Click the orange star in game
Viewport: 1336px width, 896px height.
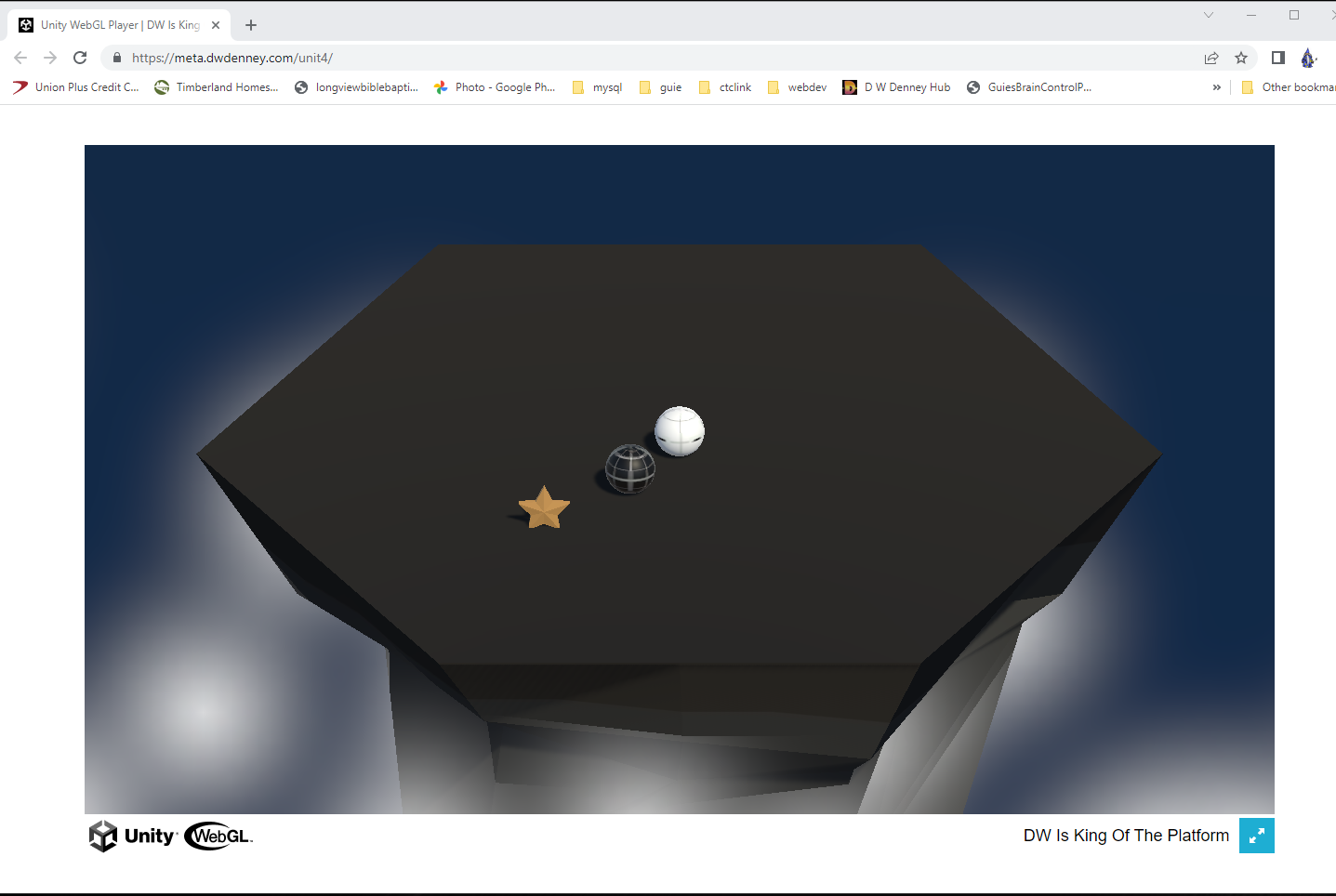[x=544, y=507]
